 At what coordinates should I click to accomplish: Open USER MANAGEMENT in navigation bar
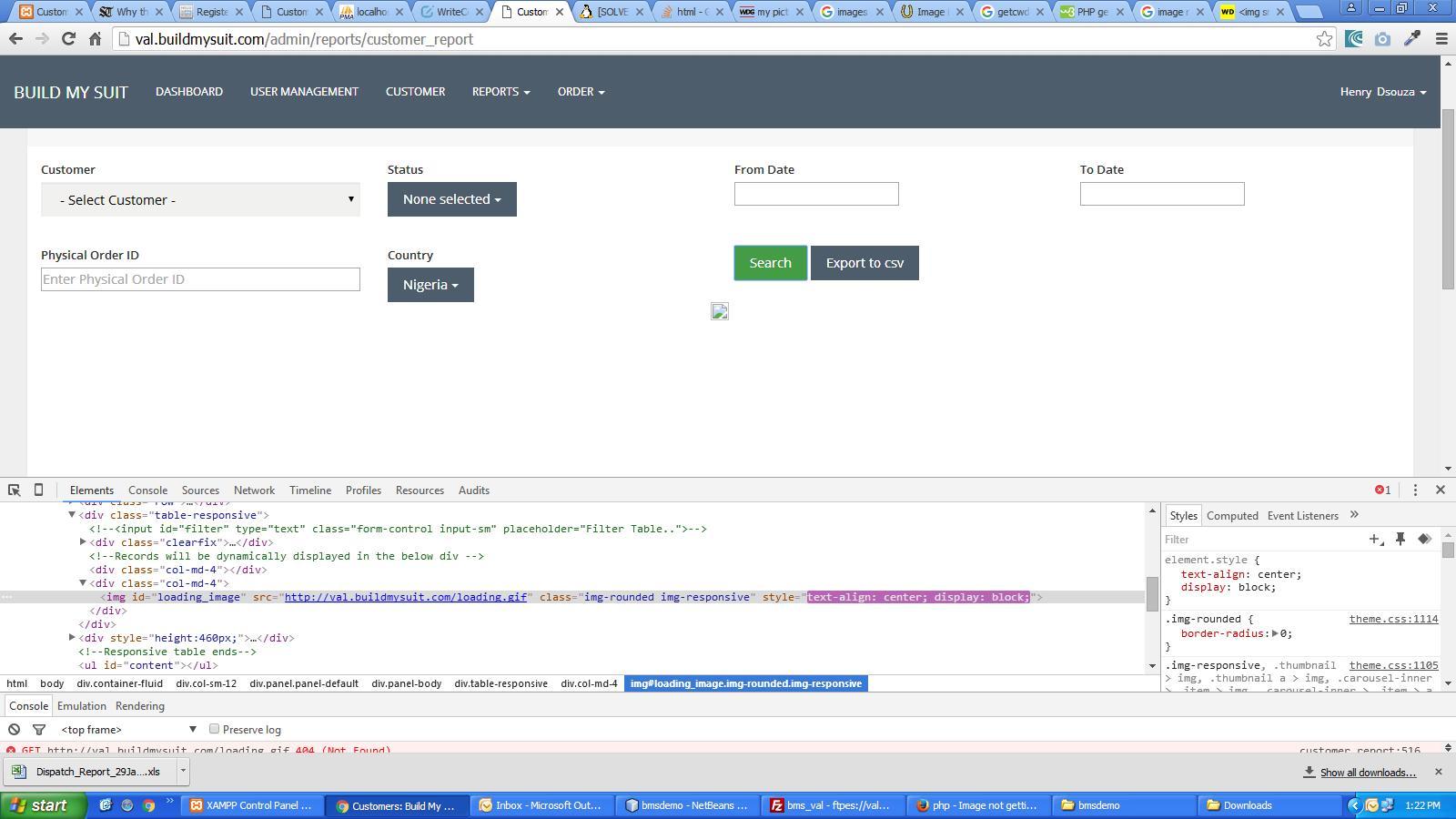click(x=304, y=92)
